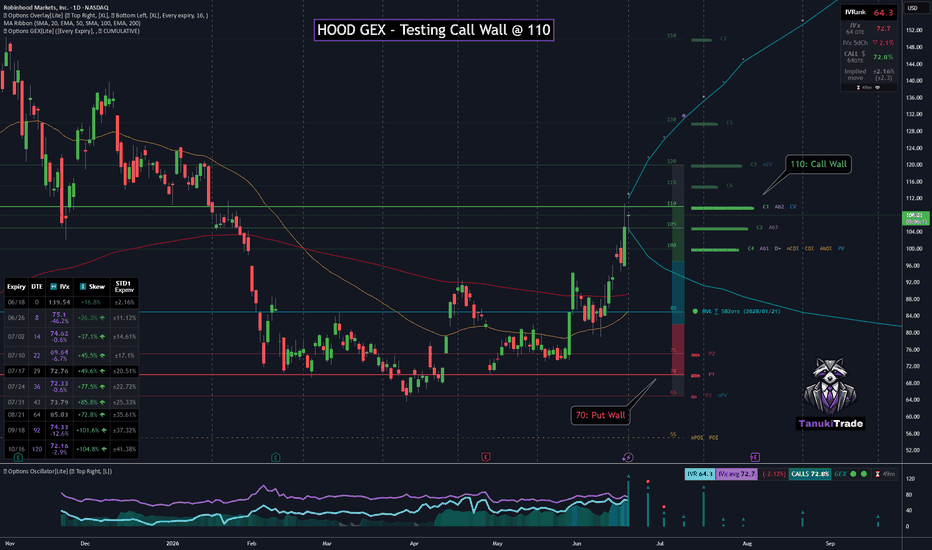This screenshot has width=932, height=550.
Task: Click the CALLS 72.8% badge in oscillator
Action: (x=810, y=474)
